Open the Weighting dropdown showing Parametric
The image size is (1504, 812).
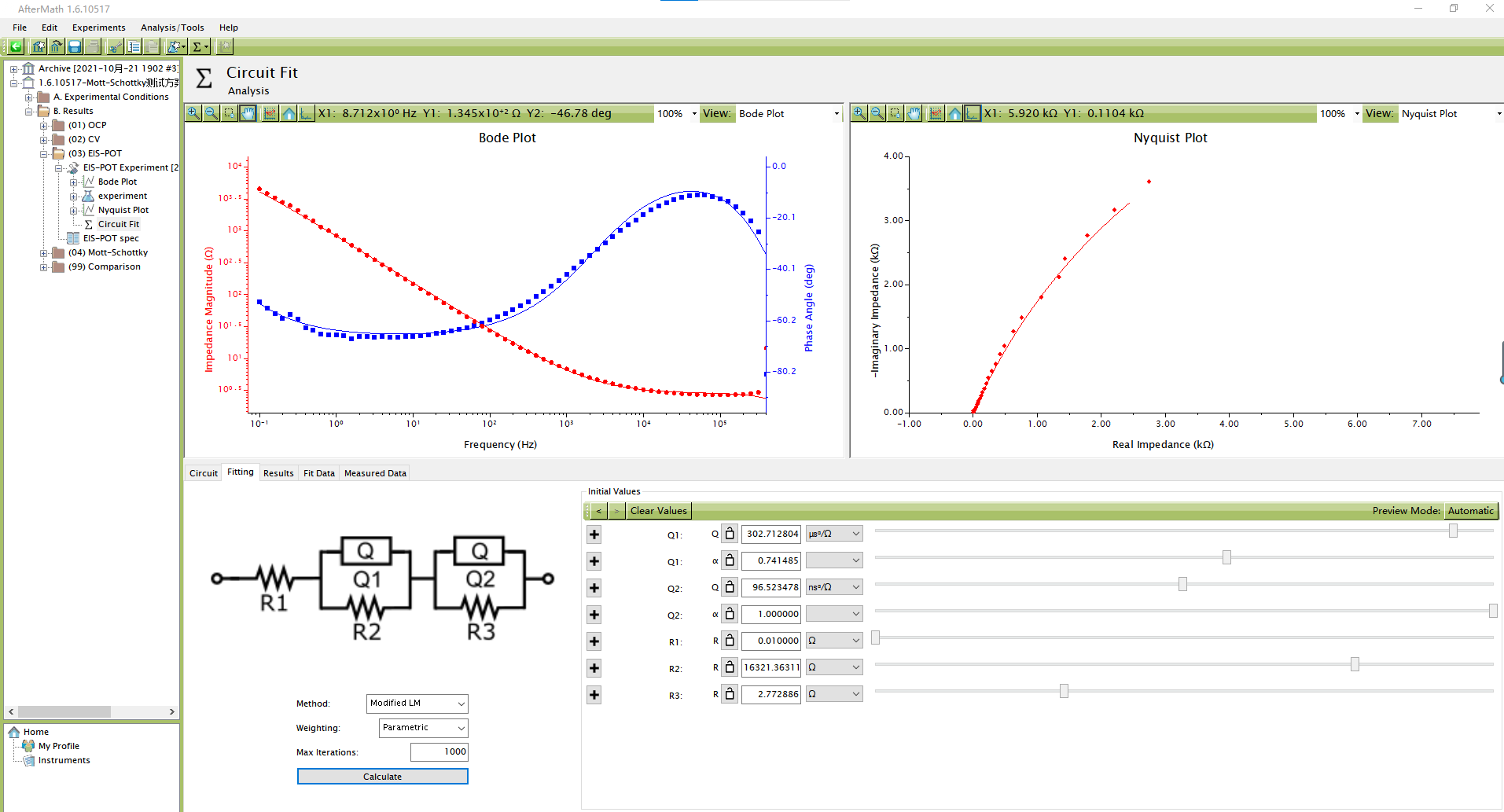click(x=423, y=728)
